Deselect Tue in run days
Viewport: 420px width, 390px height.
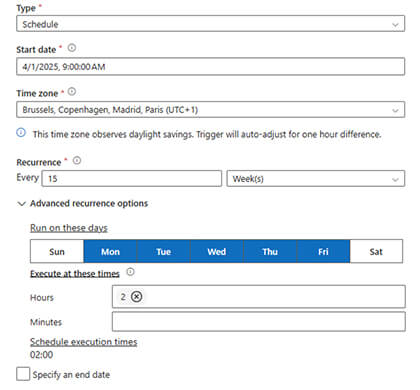click(x=164, y=252)
